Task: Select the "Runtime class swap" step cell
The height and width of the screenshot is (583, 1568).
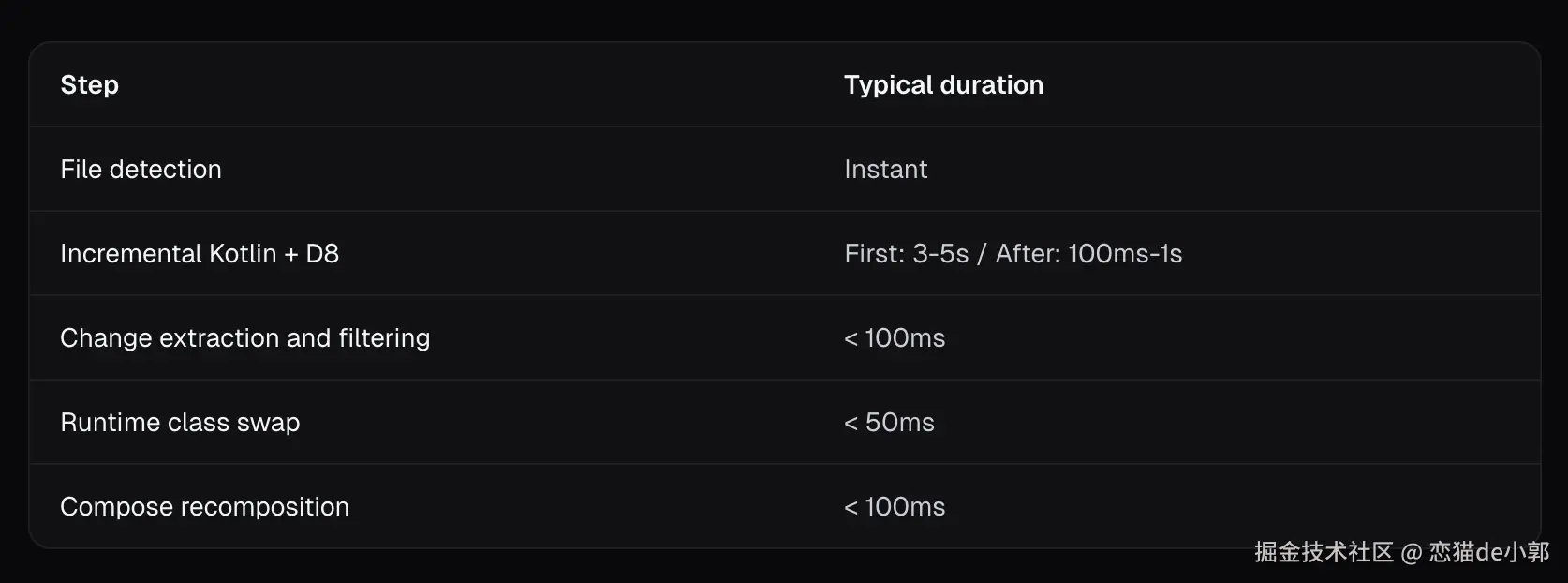Action: 180,423
